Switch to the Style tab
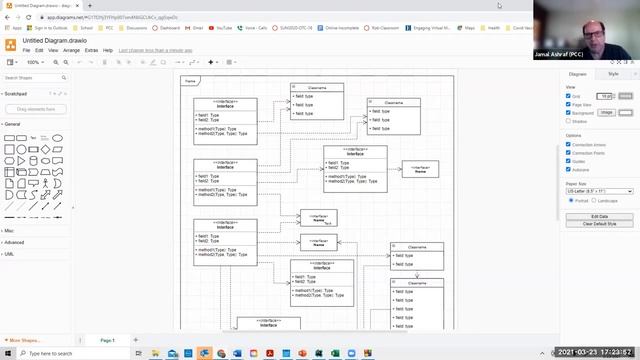Viewport: 640px width, 360px height. tap(613, 74)
